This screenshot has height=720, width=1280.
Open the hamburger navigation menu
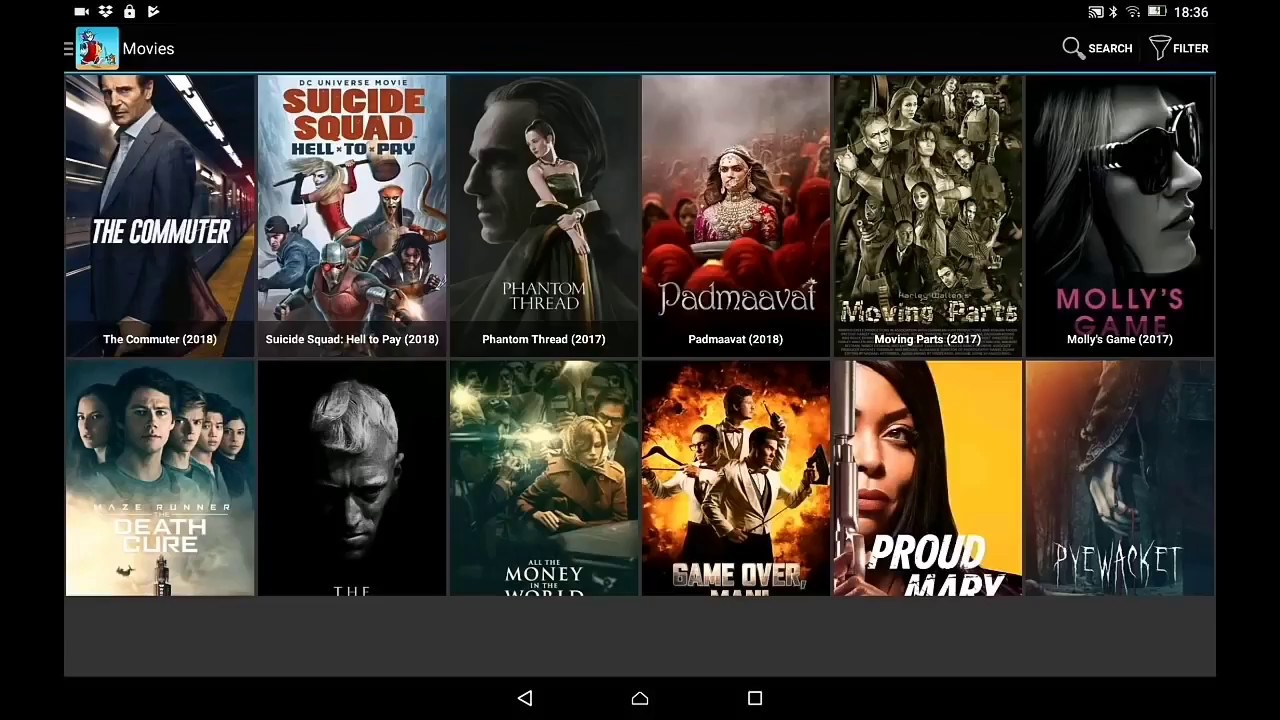[x=68, y=48]
